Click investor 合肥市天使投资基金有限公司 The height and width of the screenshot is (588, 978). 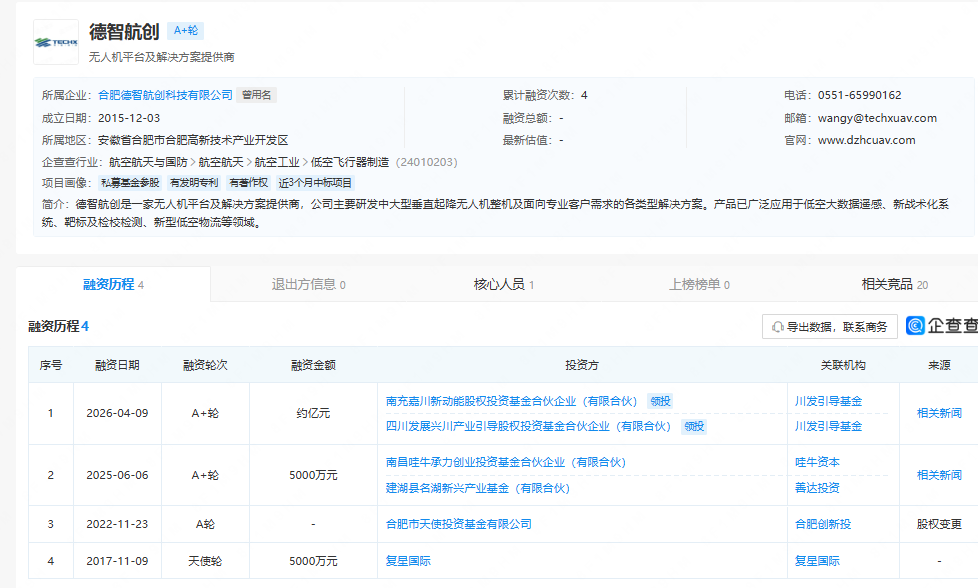458,523
